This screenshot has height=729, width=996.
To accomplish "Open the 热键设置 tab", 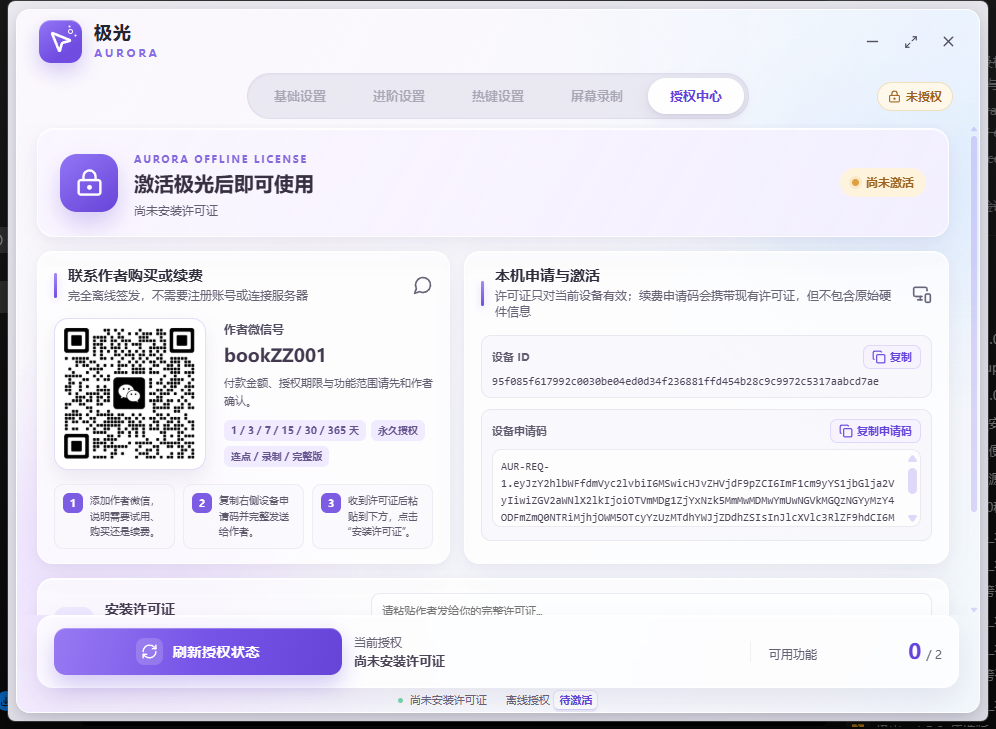I will (x=498, y=97).
